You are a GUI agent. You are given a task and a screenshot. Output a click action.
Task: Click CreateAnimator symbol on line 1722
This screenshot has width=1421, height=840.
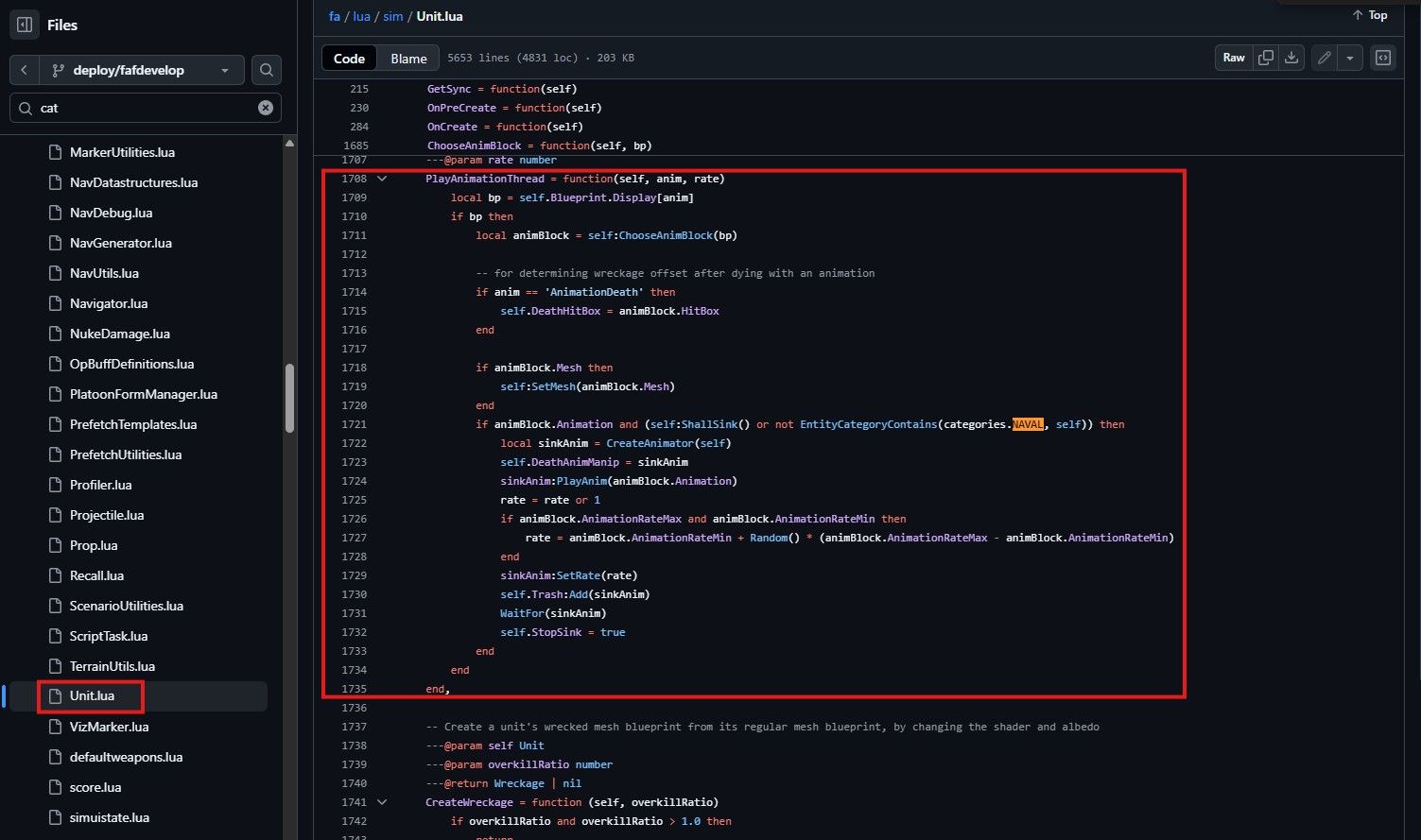[x=650, y=443]
